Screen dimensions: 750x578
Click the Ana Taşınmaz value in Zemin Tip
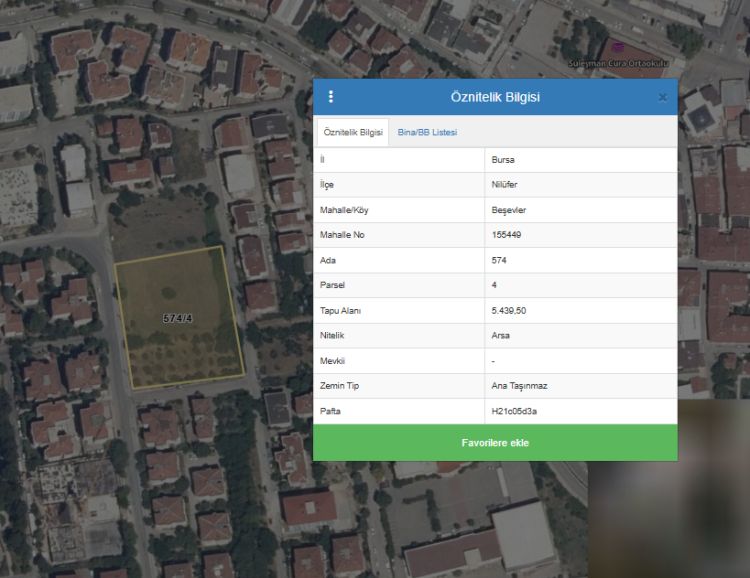tap(517, 386)
